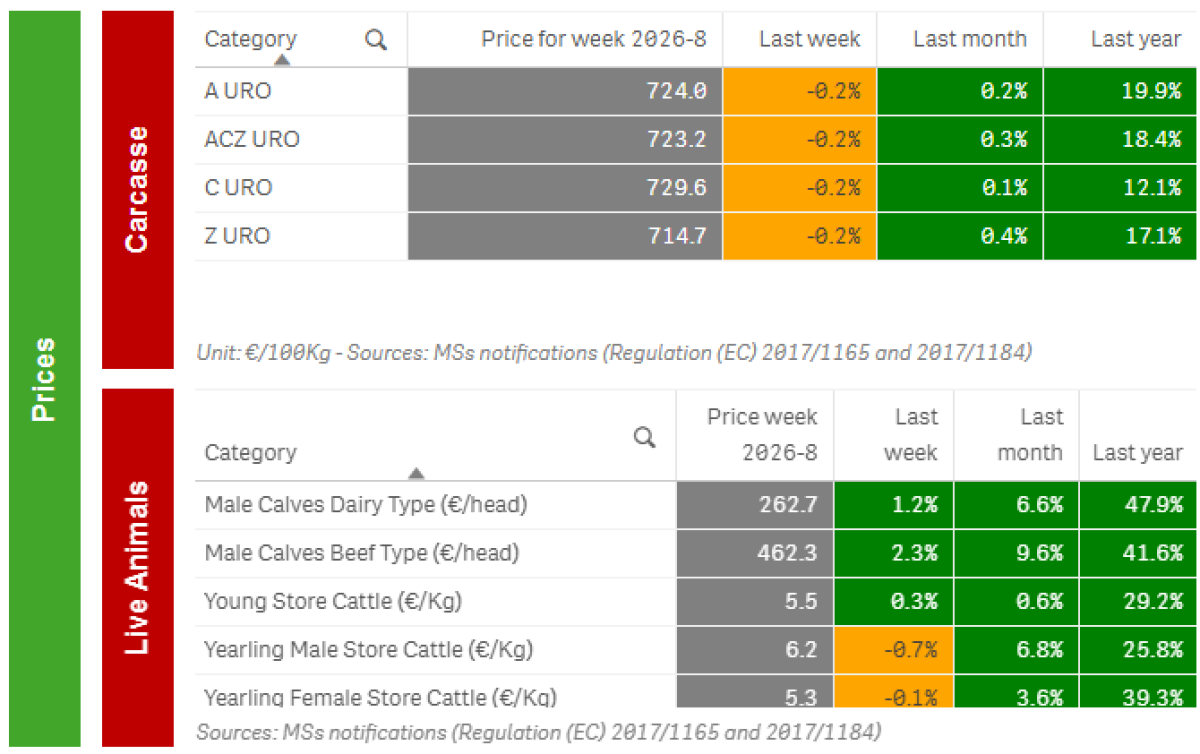Sort Carcasse table by Last year column

tap(1135, 40)
